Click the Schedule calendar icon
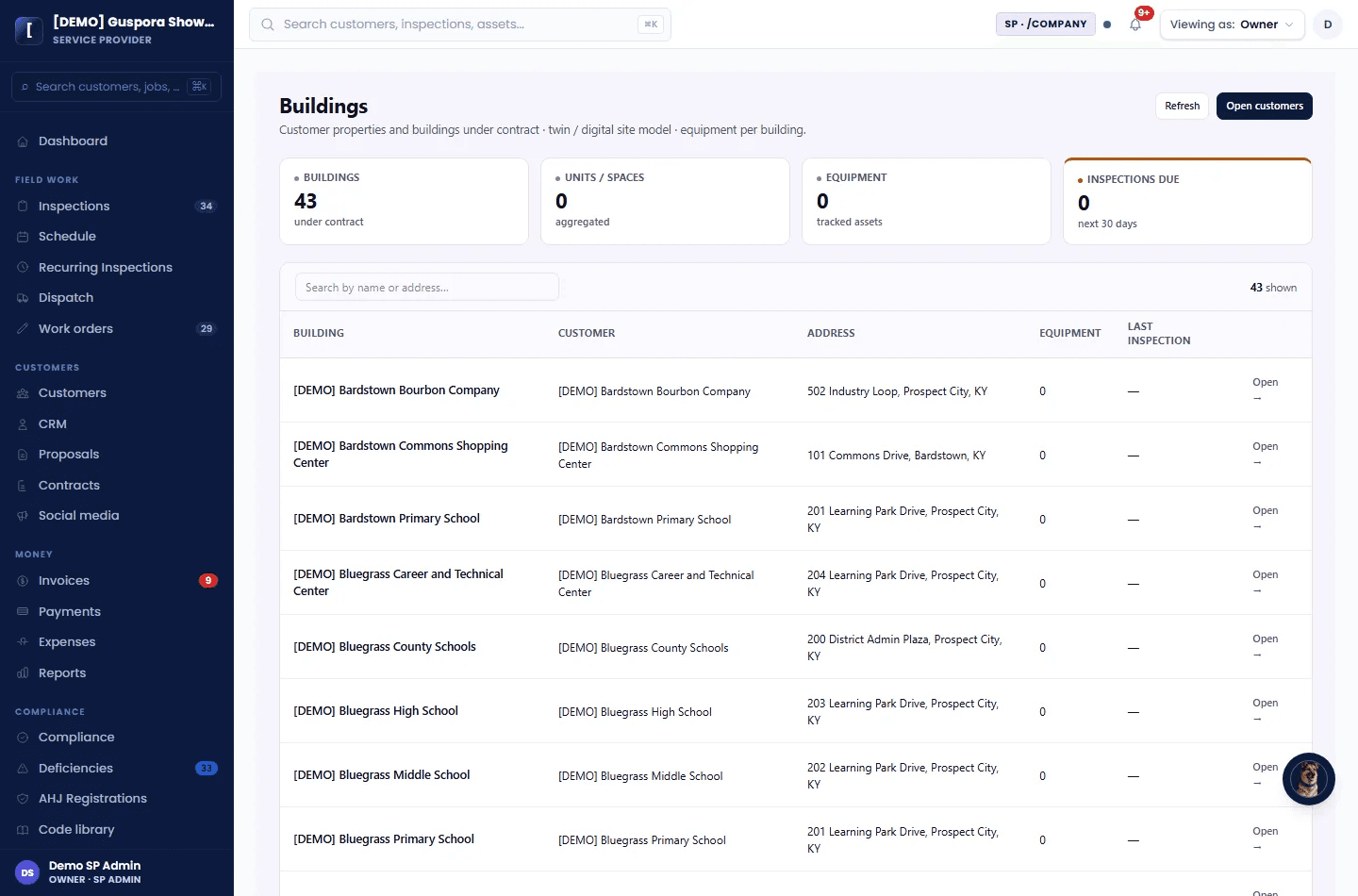The image size is (1358, 896). click(23, 237)
